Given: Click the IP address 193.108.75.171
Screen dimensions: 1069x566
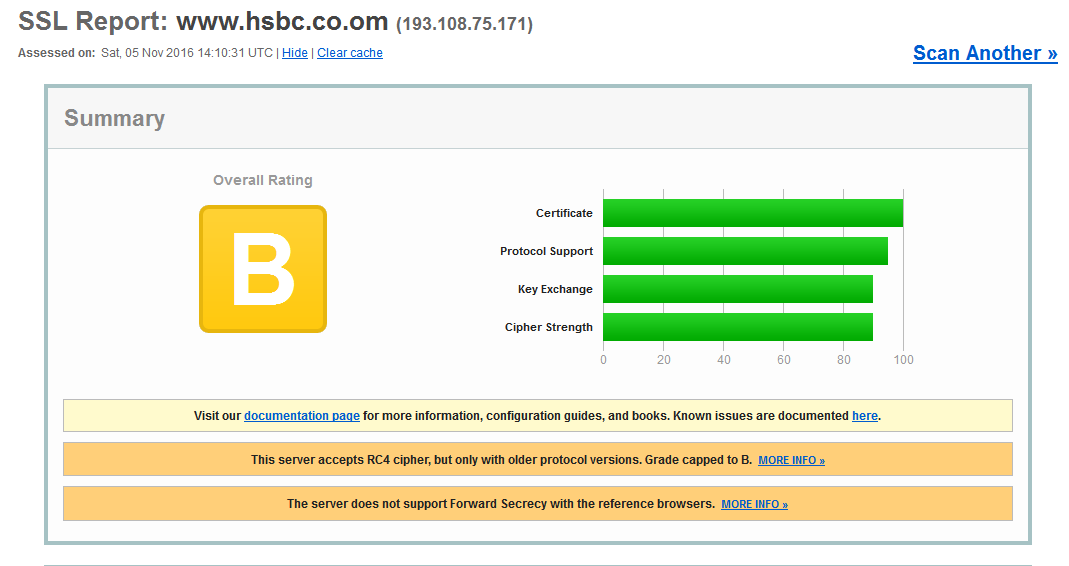Looking at the screenshot, I should tap(464, 24).
